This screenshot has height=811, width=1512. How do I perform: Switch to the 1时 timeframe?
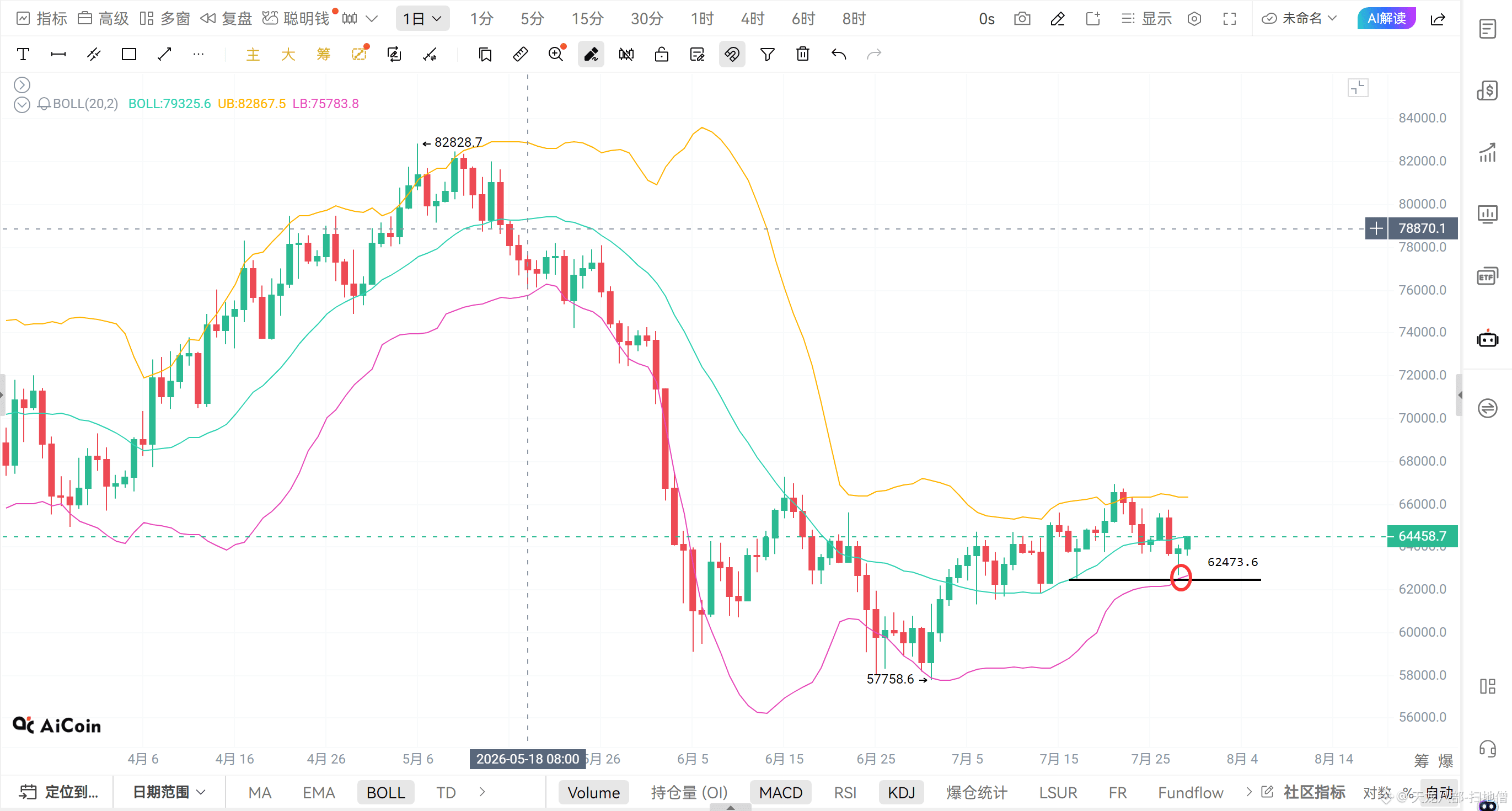[x=701, y=19]
